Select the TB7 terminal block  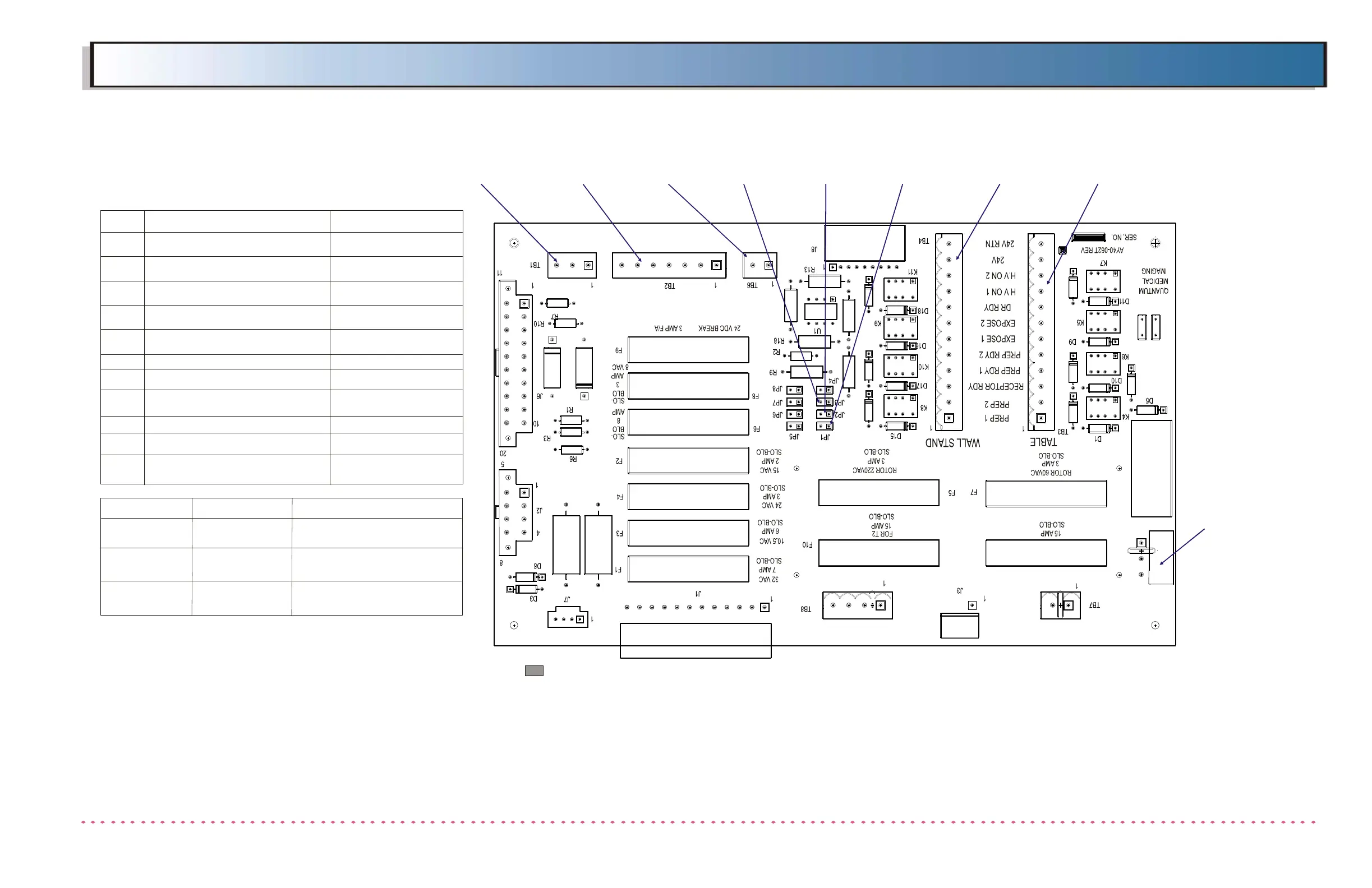[1060, 605]
